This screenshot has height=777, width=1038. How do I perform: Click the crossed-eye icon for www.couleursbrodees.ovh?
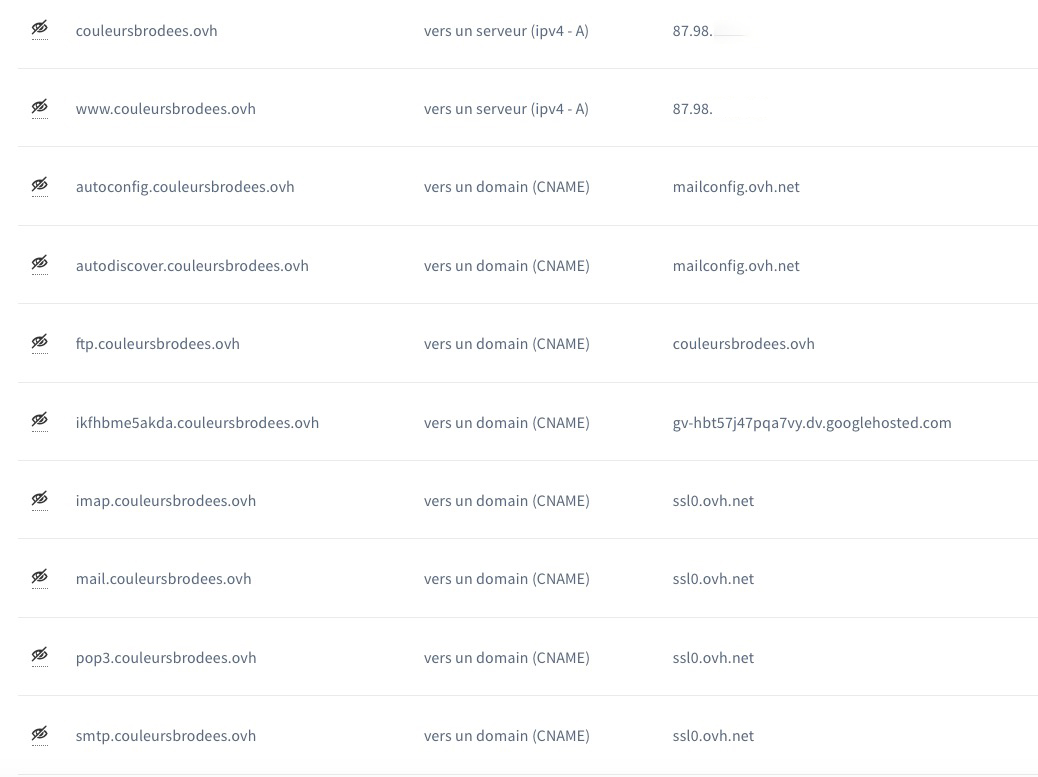click(x=40, y=107)
